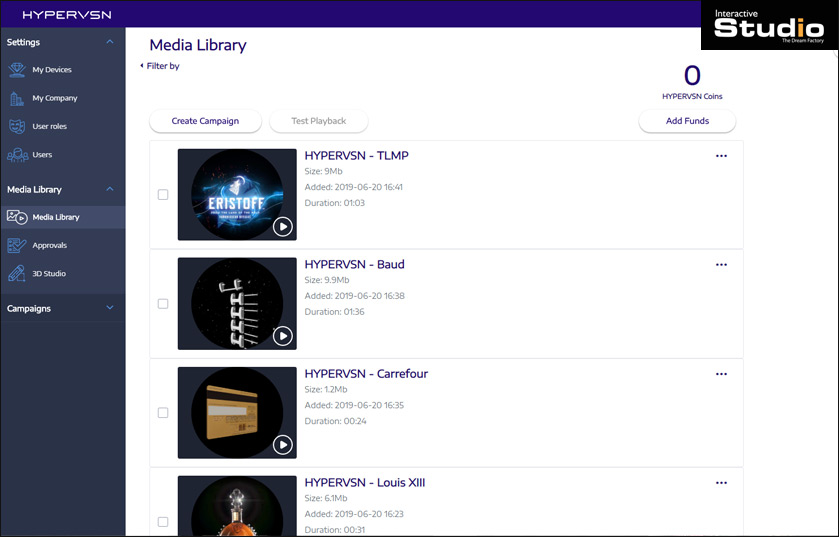Viewport: 839px width, 537px height.
Task: Click the Media Library page heading
Action: (x=198, y=45)
